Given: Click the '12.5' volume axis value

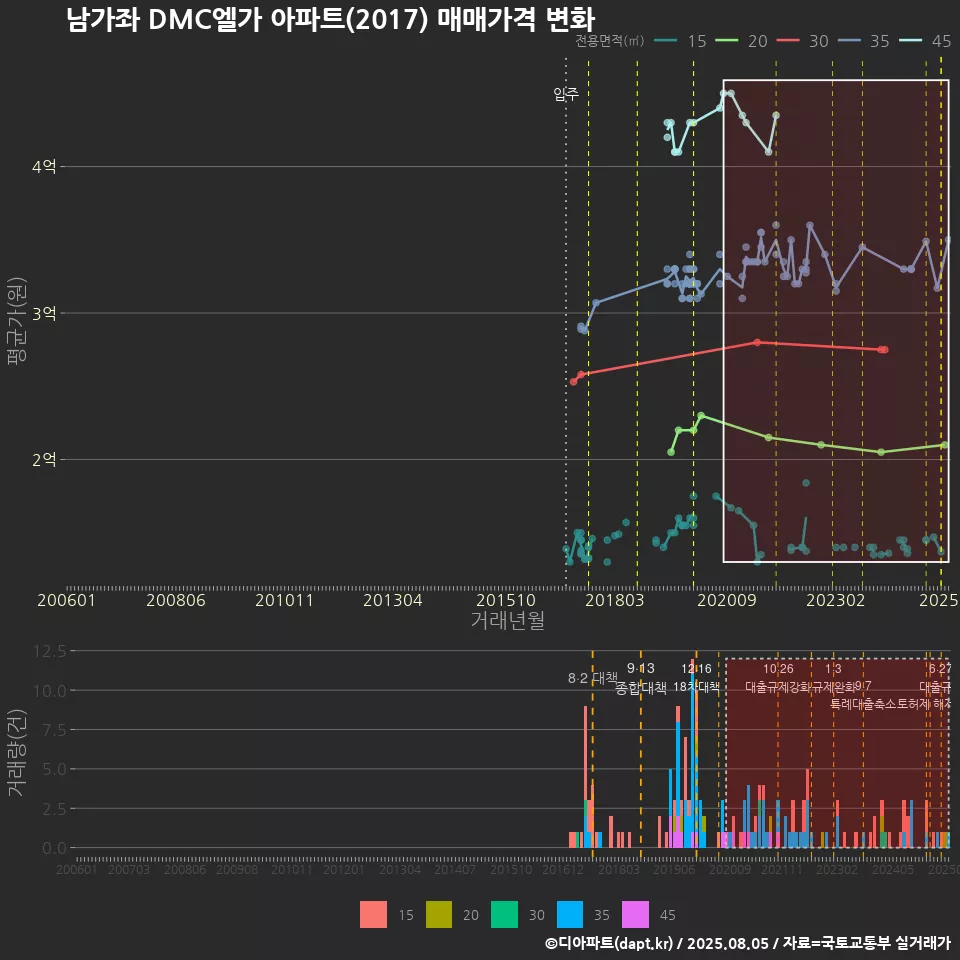Looking at the screenshot, I should 50,651.
